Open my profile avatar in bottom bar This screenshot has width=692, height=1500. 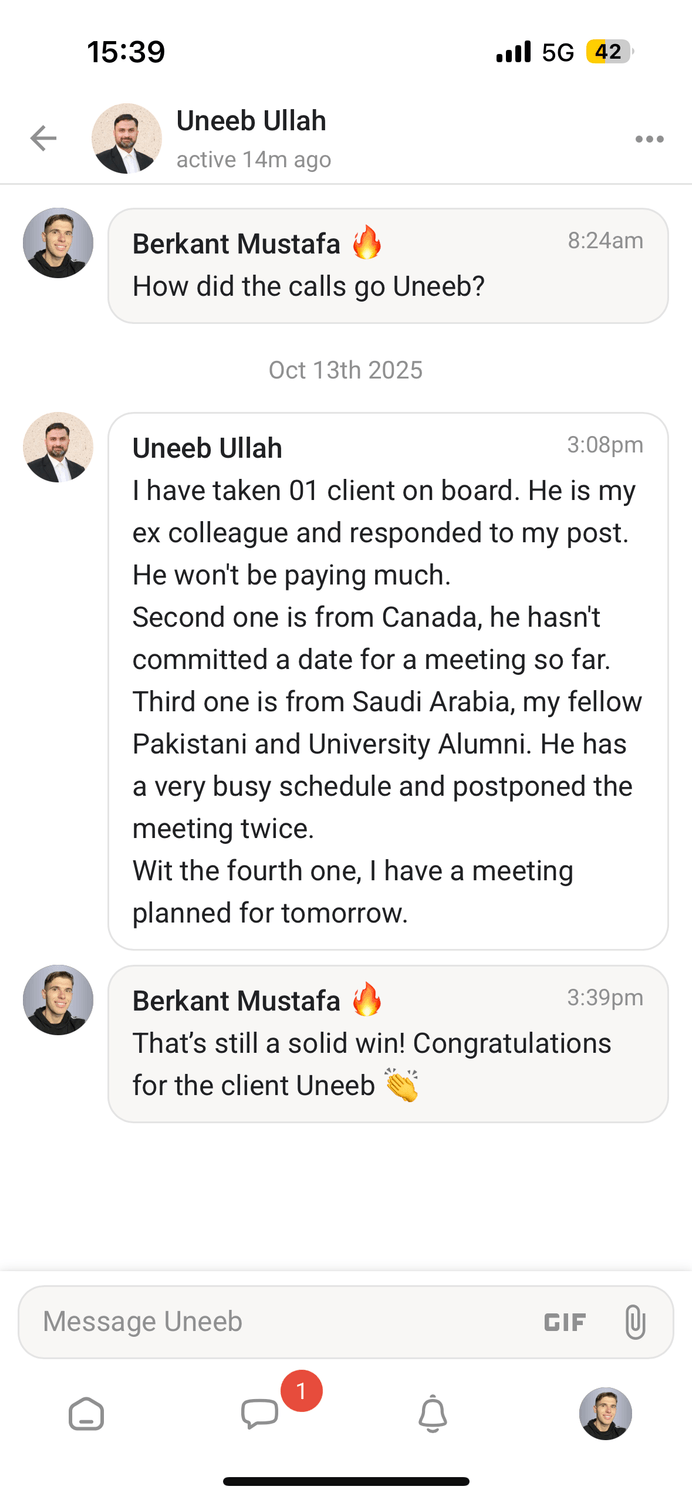[x=605, y=1413]
